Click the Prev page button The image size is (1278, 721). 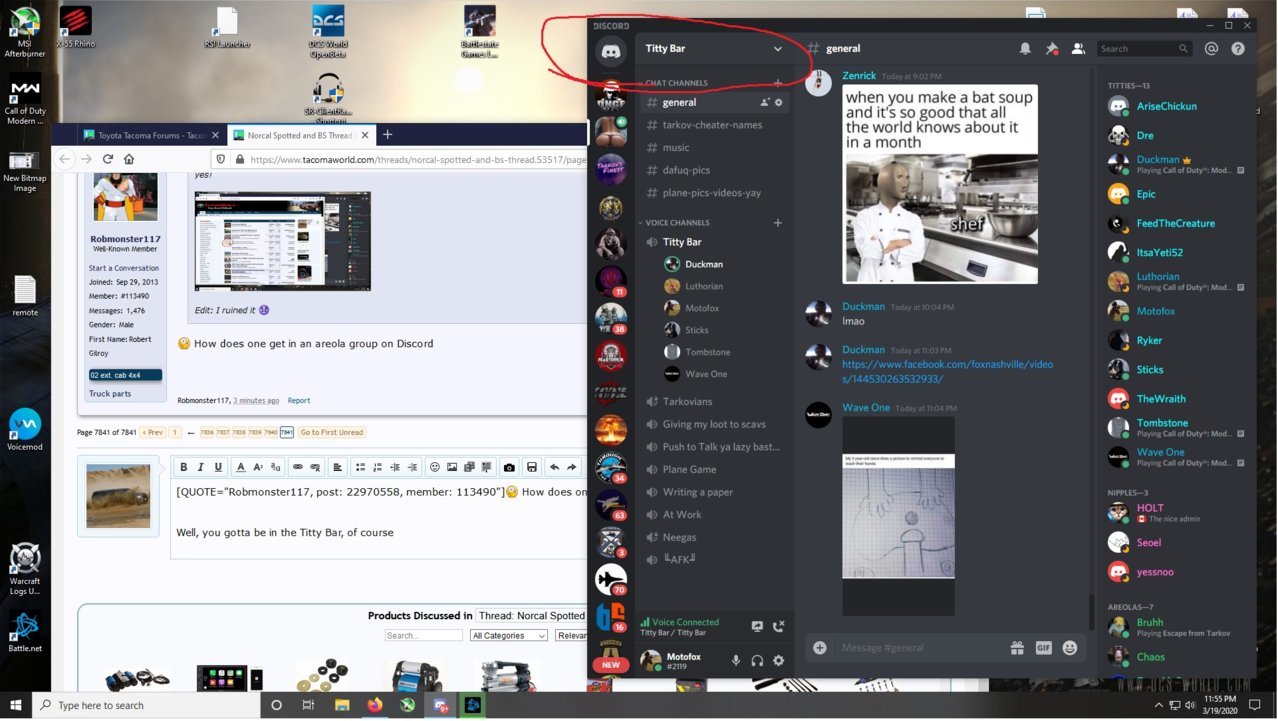153,432
